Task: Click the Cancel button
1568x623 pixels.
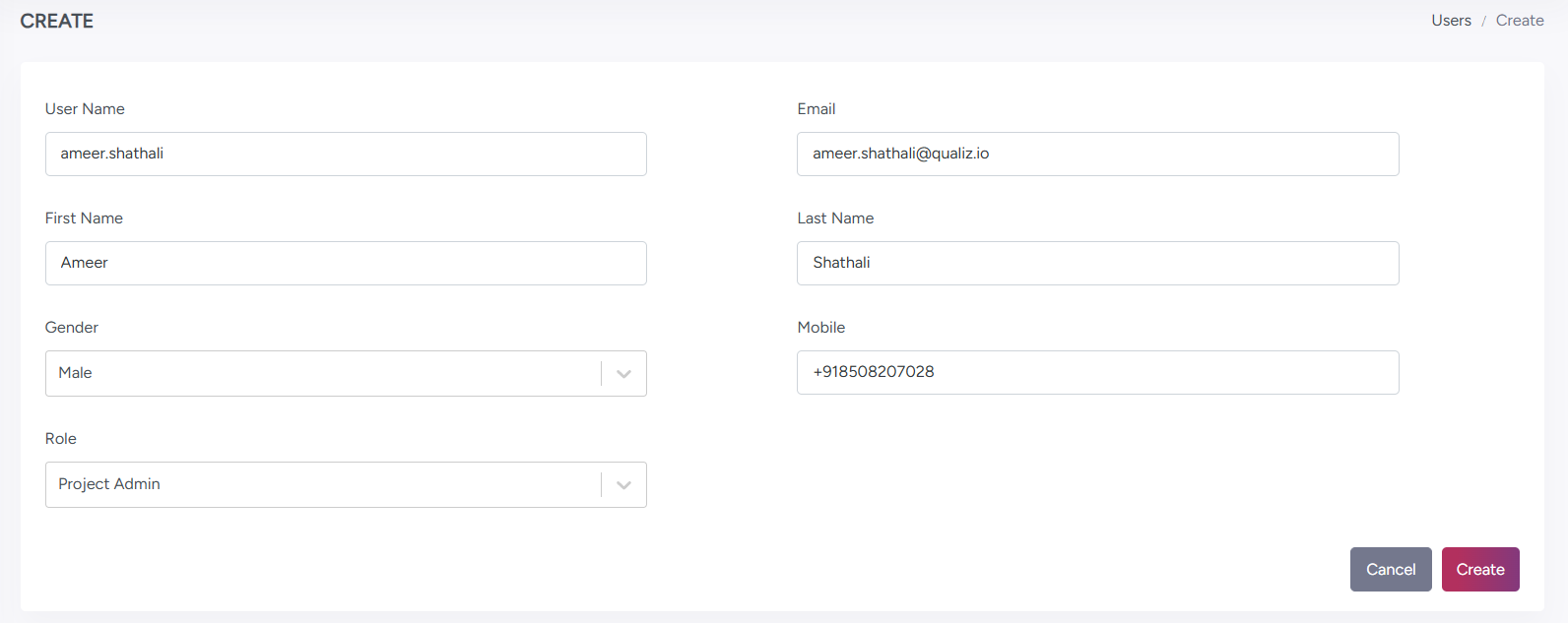Action: (1390, 570)
